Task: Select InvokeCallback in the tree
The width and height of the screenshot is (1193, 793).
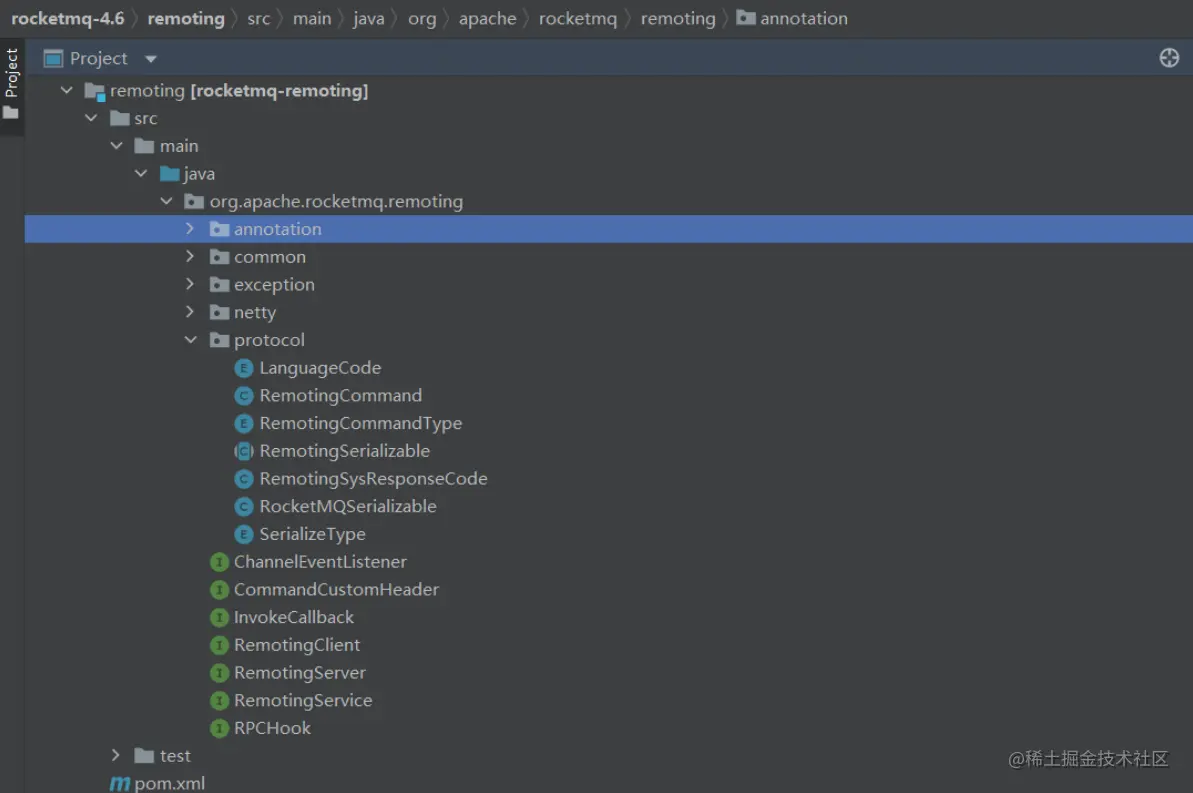Action: tap(294, 617)
